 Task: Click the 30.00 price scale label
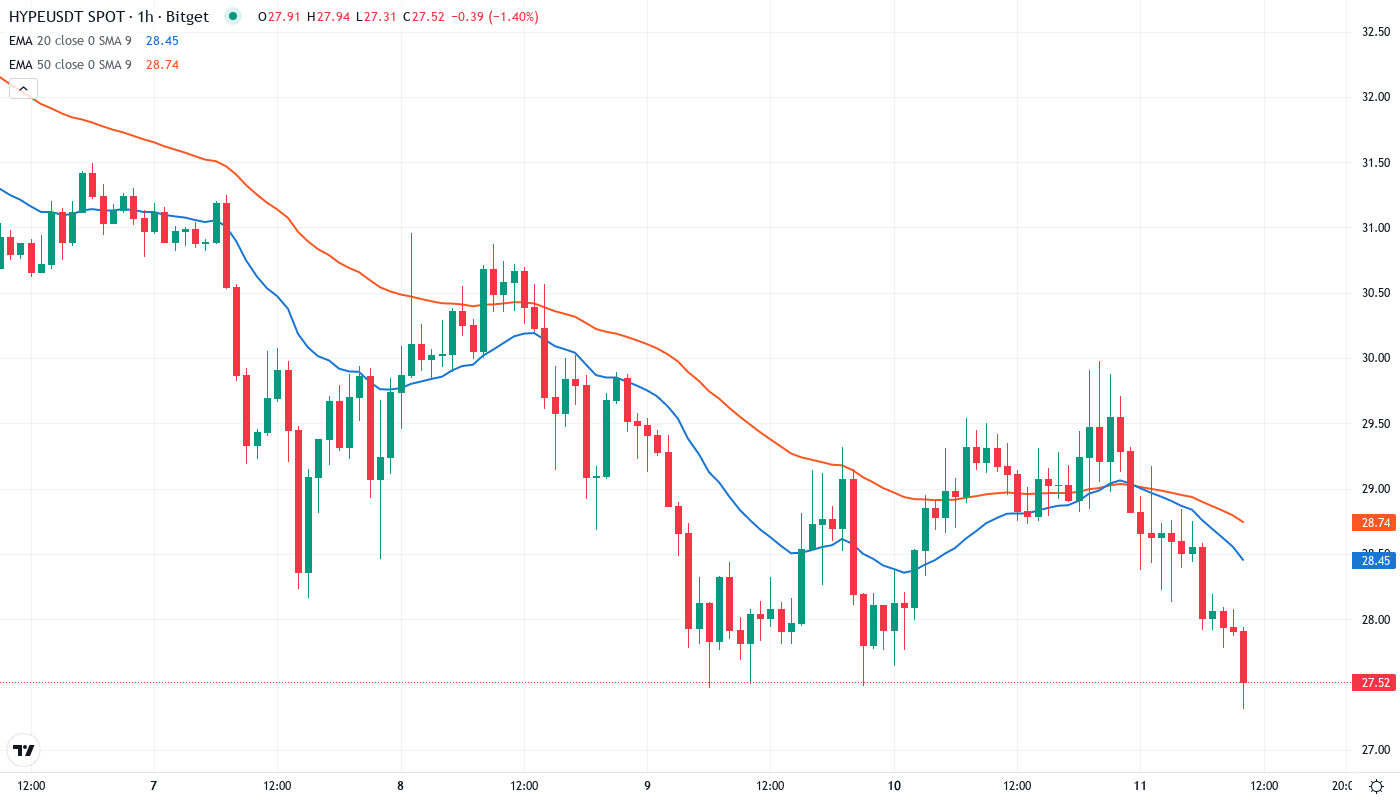click(1376, 358)
